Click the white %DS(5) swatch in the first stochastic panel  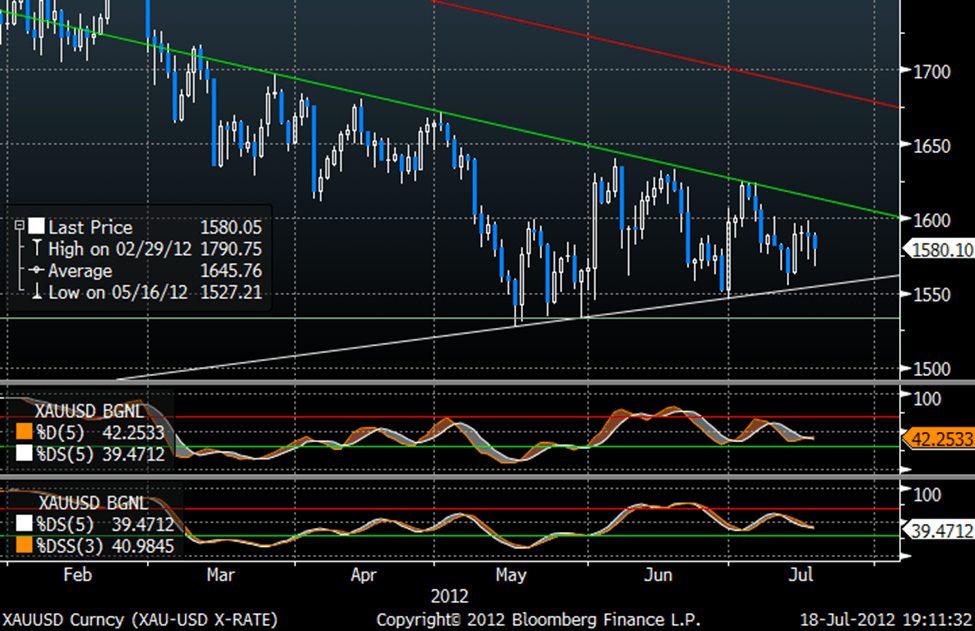24,453
